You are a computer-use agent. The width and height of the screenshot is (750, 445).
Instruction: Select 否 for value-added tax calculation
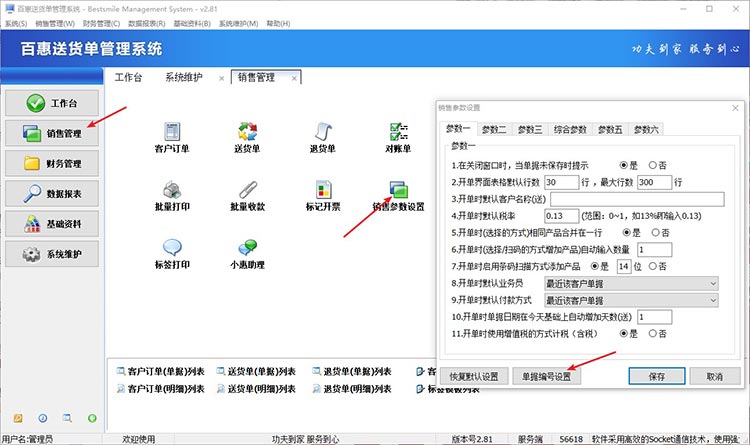coord(652,334)
